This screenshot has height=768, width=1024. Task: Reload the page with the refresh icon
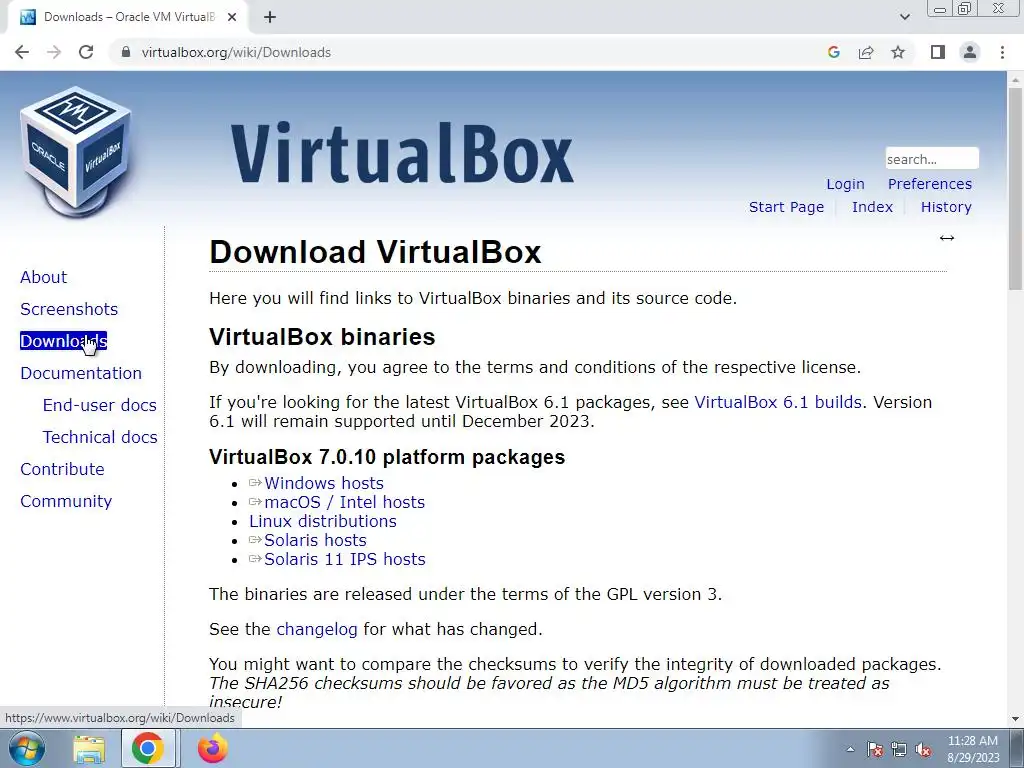point(86,52)
